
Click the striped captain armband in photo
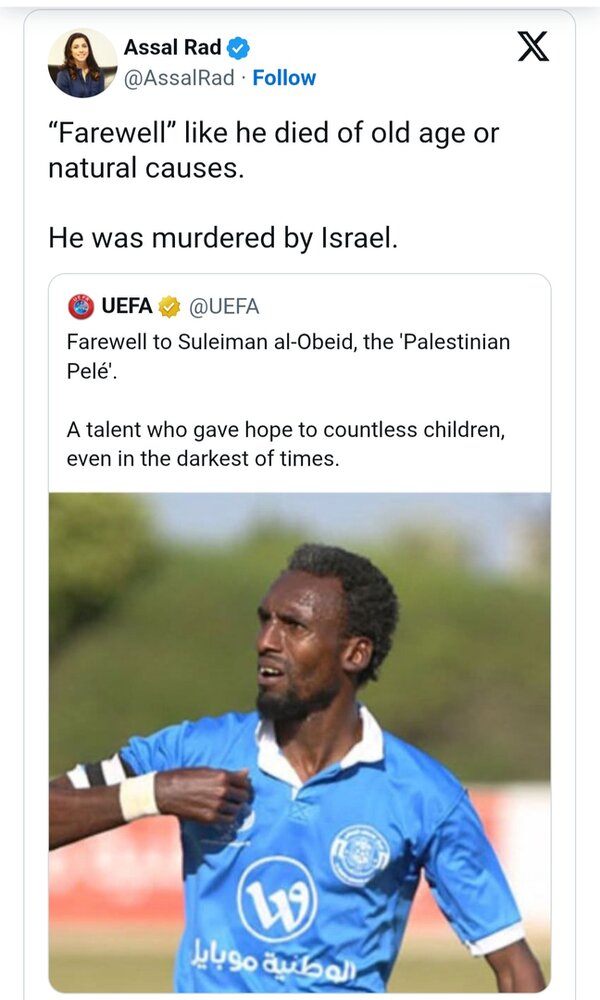pyautogui.click(x=98, y=771)
